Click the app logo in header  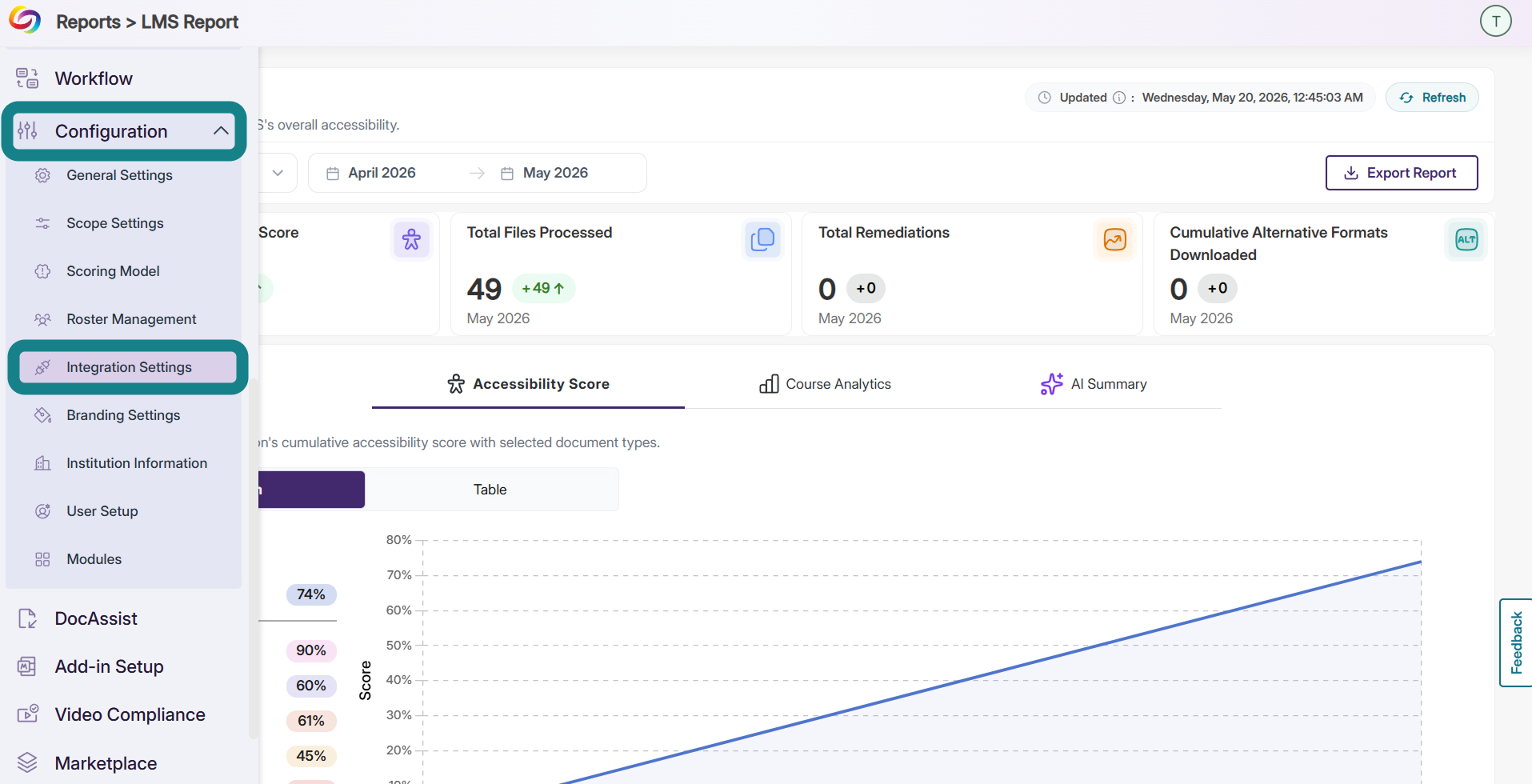click(25, 21)
